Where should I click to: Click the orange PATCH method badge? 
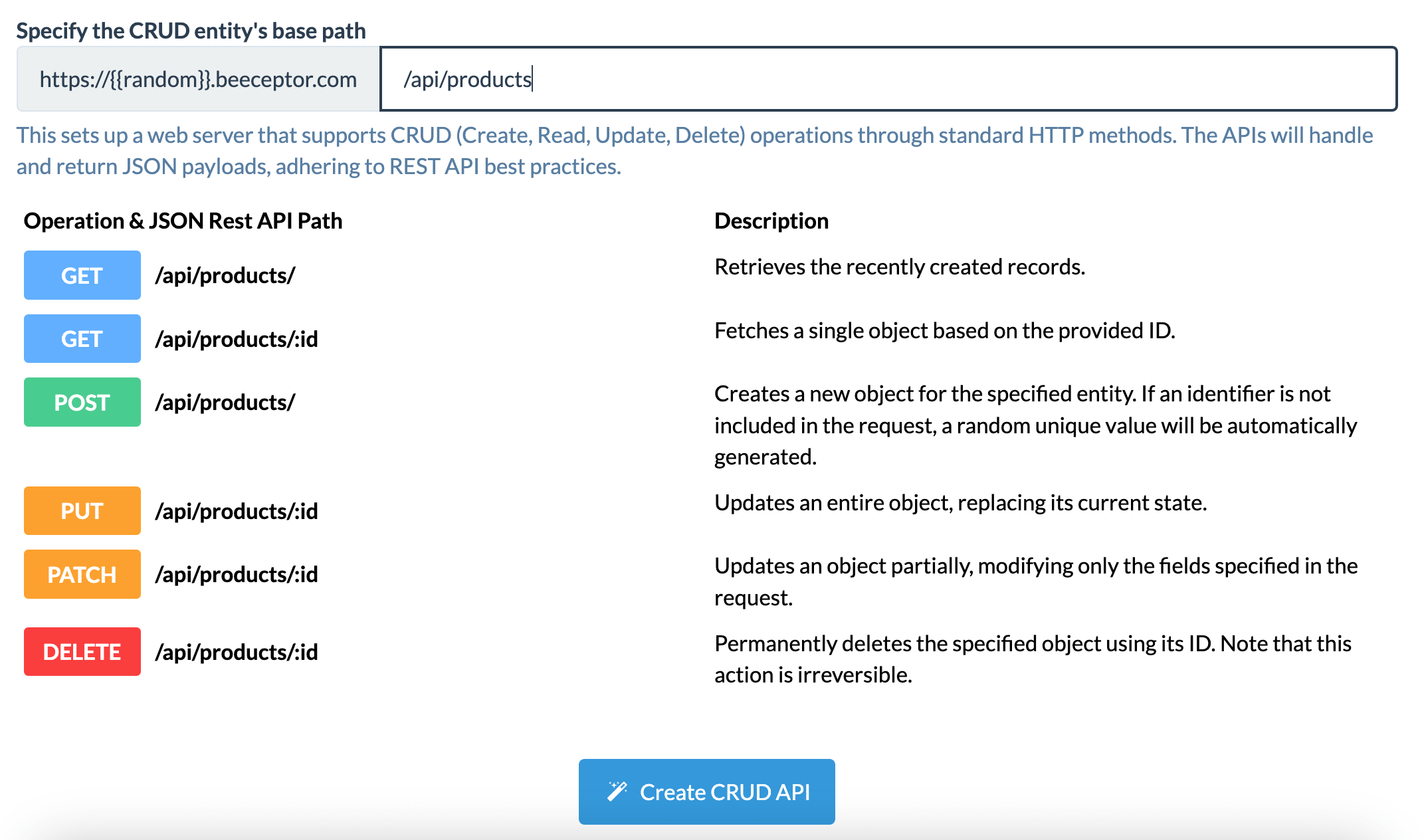(82, 574)
